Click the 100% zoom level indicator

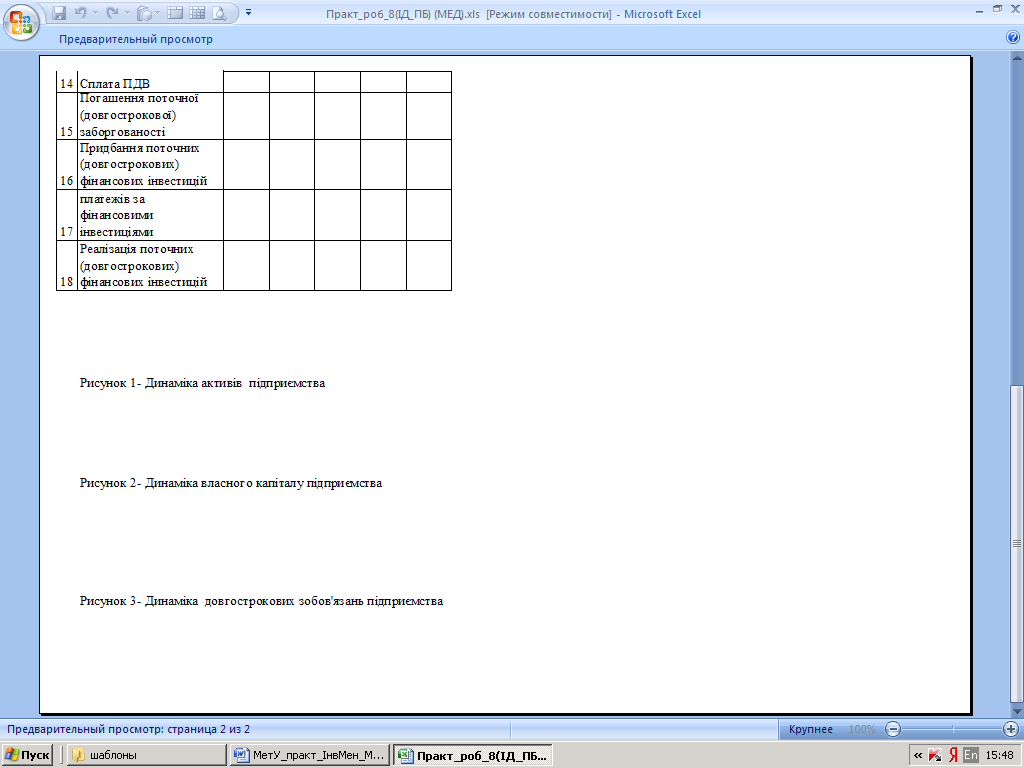pos(862,729)
